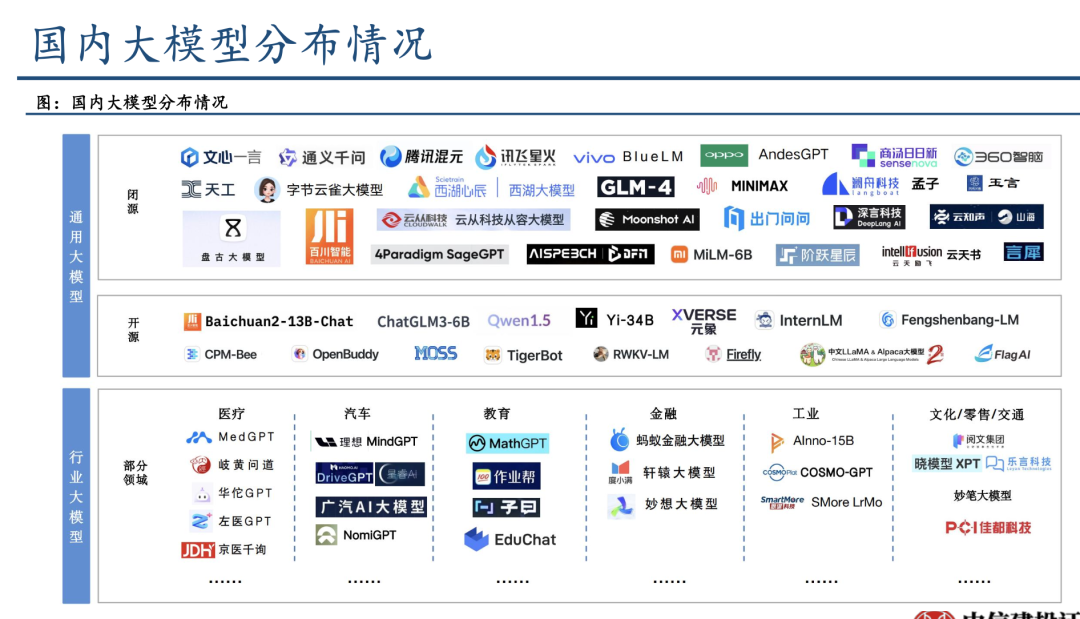
Task: Click the 4Paradigm SageGPT label
Action: click(x=439, y=254)
